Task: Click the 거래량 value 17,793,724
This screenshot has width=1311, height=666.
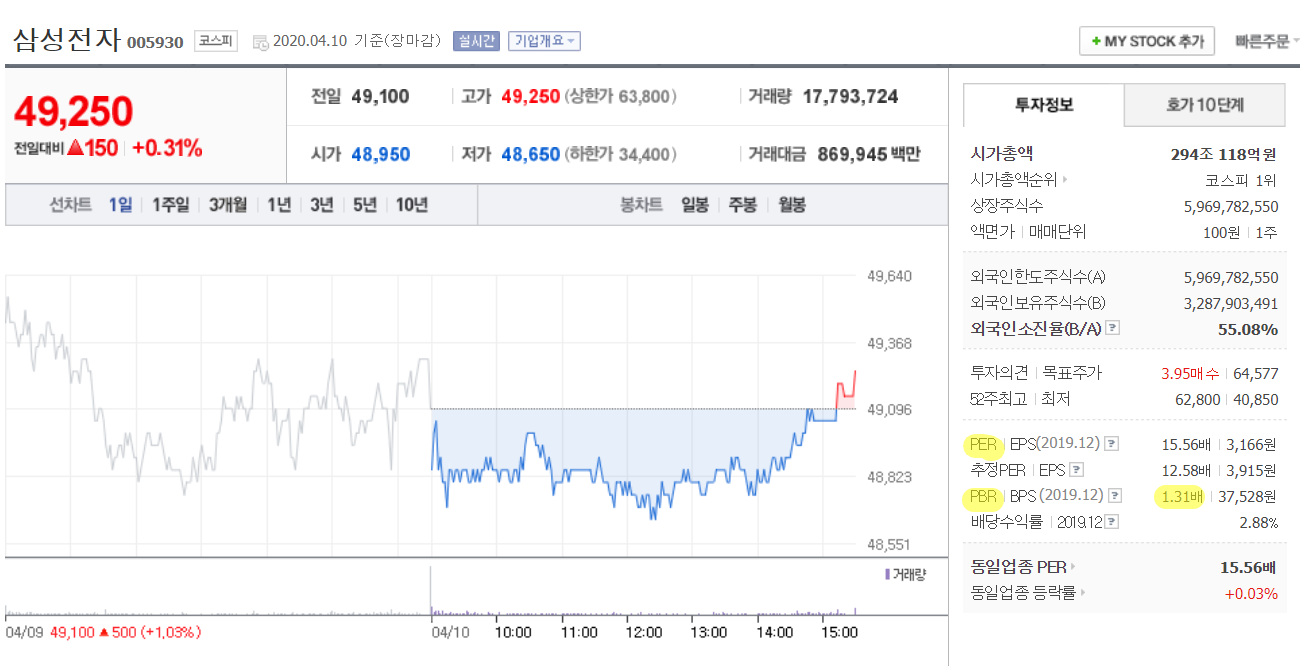Action: (x=850, y=97)
